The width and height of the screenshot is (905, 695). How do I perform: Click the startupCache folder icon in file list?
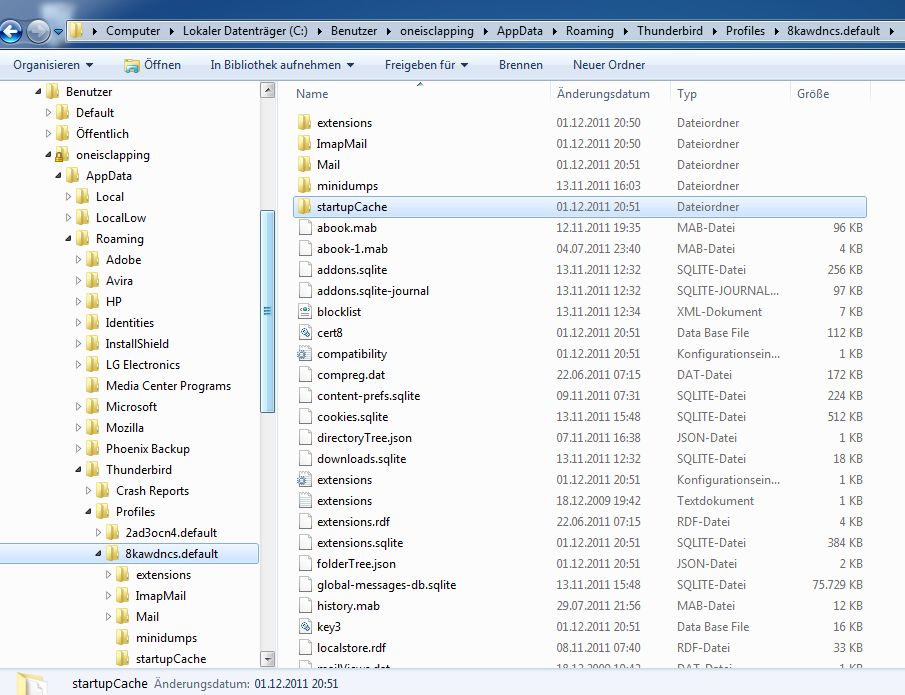coord(305,207)
